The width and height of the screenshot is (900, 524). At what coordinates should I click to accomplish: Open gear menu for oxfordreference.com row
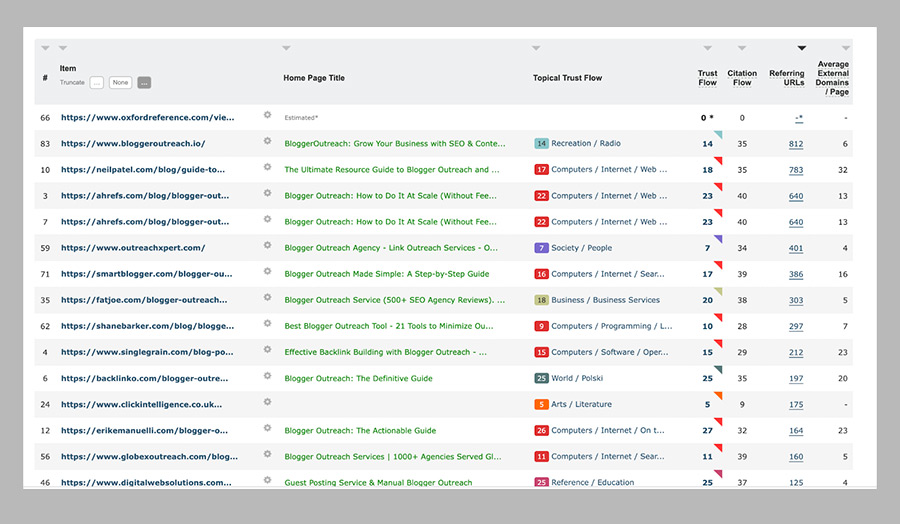click(267, 115)
